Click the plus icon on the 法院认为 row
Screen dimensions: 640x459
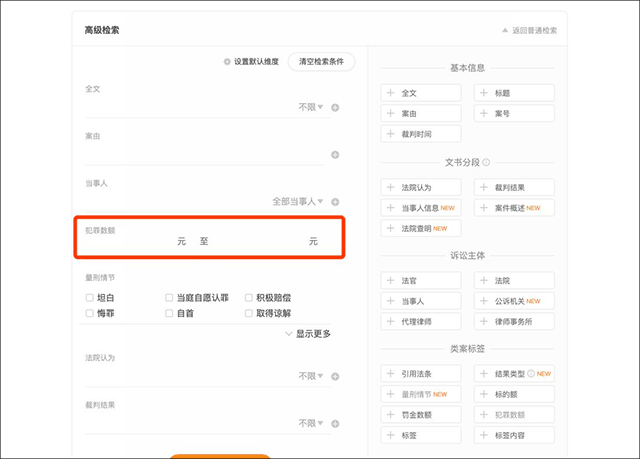(335, 377)
